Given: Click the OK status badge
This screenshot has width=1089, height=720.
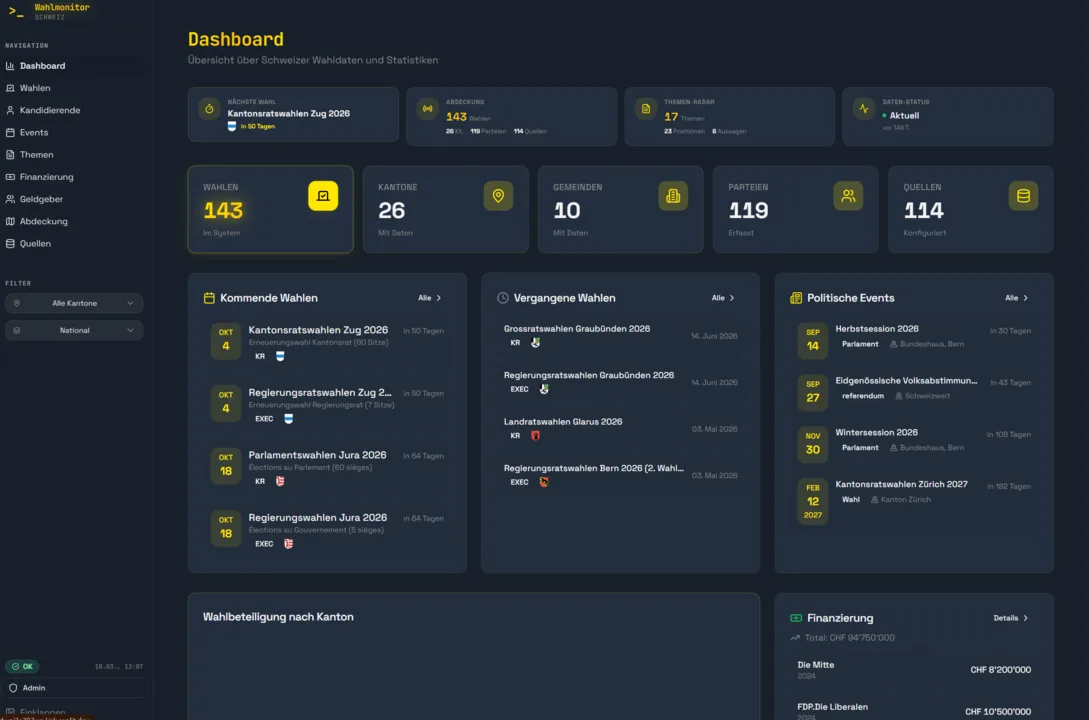Looking at the screenshot, I should click(22, 667).
